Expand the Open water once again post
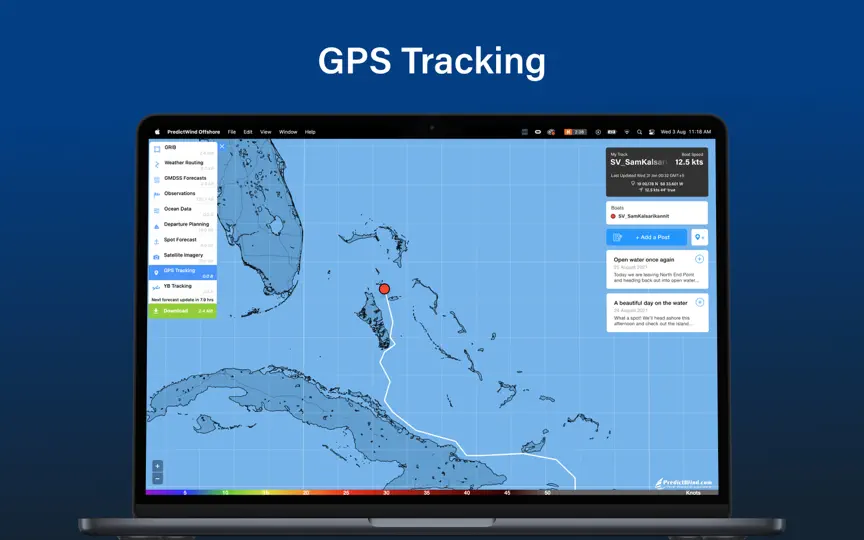The width and height of the screenshot is (864, 540). 699,259
